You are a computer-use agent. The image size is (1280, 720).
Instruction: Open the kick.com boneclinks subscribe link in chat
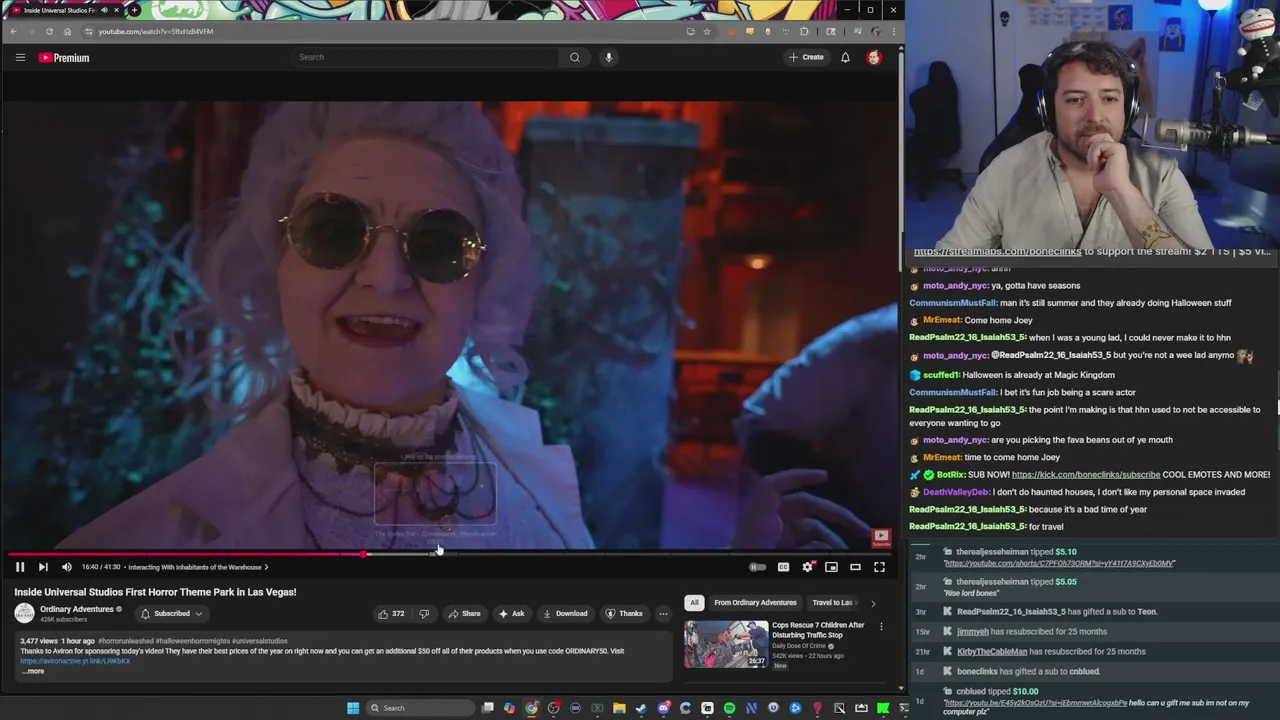1085,475
